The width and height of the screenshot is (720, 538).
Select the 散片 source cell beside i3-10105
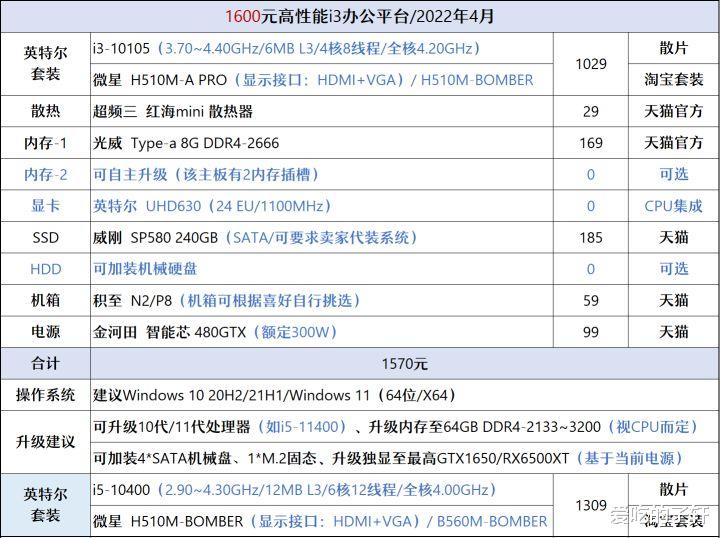click(x=673, y=48)
